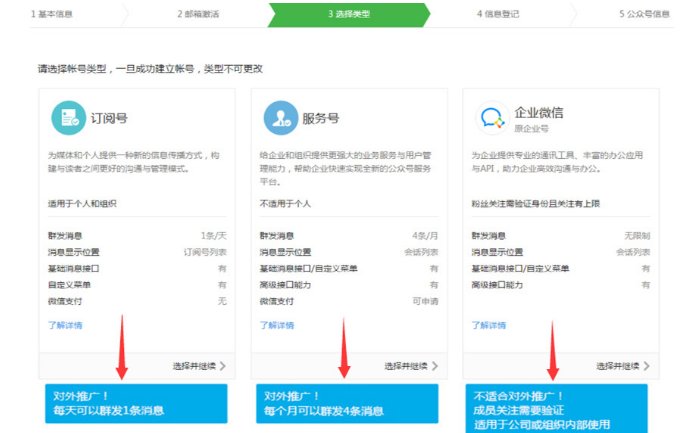687x433 pixels.
Task: Click 自定义菜单 row label in 订阅号 card
Action: point(69,285)
